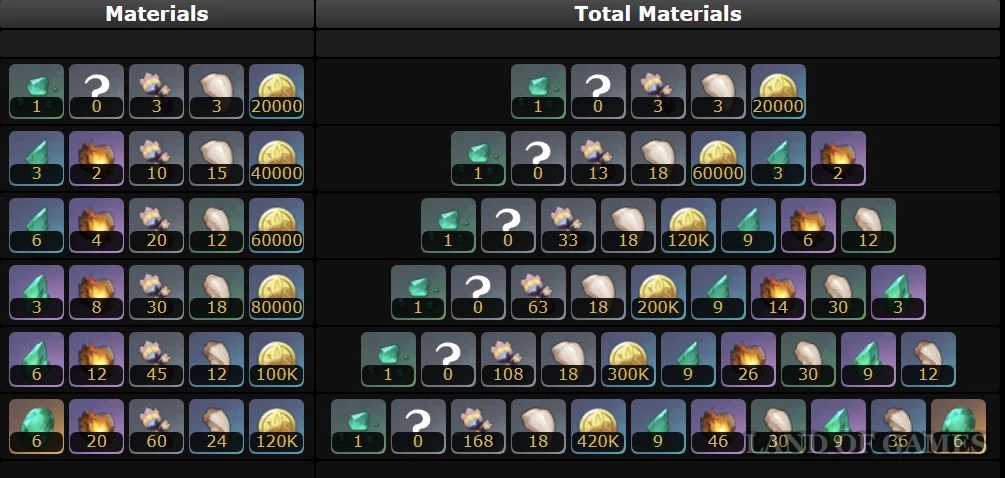Click the 100K coin icon in Materials
This screenshot has height=478, width=1005.
tap(276, 359)
